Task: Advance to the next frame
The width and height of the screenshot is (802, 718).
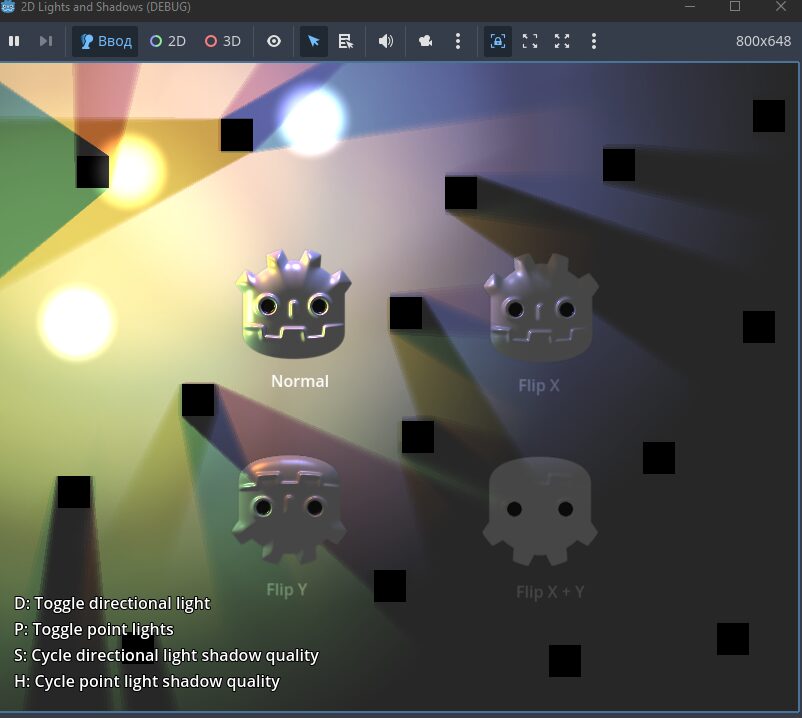Action: tap(46, 41)
